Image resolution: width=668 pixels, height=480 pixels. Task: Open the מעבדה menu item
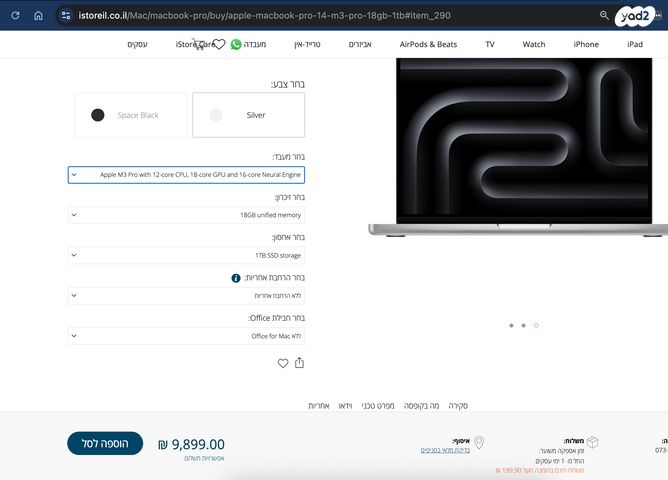255,44
